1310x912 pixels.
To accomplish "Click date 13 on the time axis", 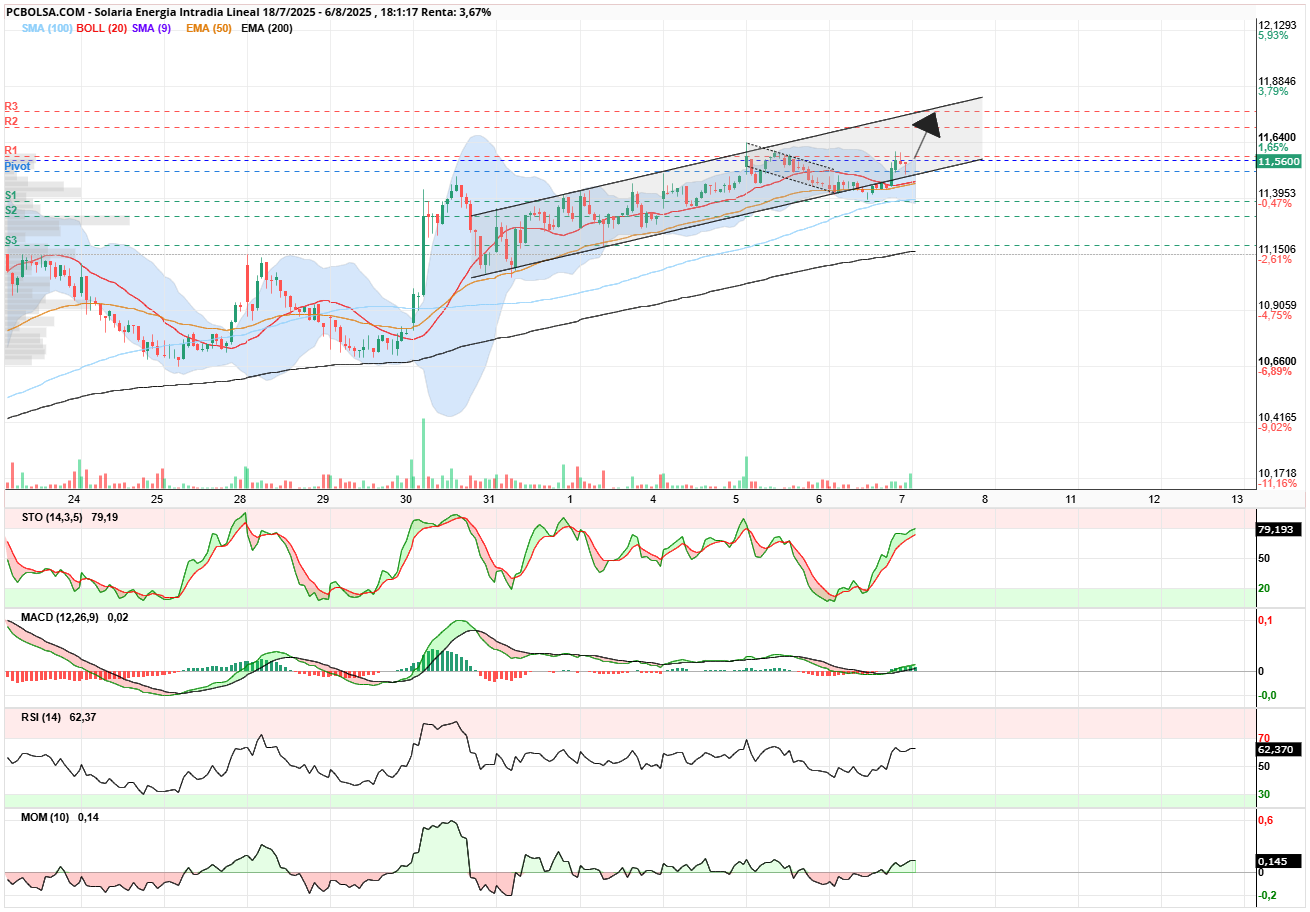I will [x=1237, y=498].
